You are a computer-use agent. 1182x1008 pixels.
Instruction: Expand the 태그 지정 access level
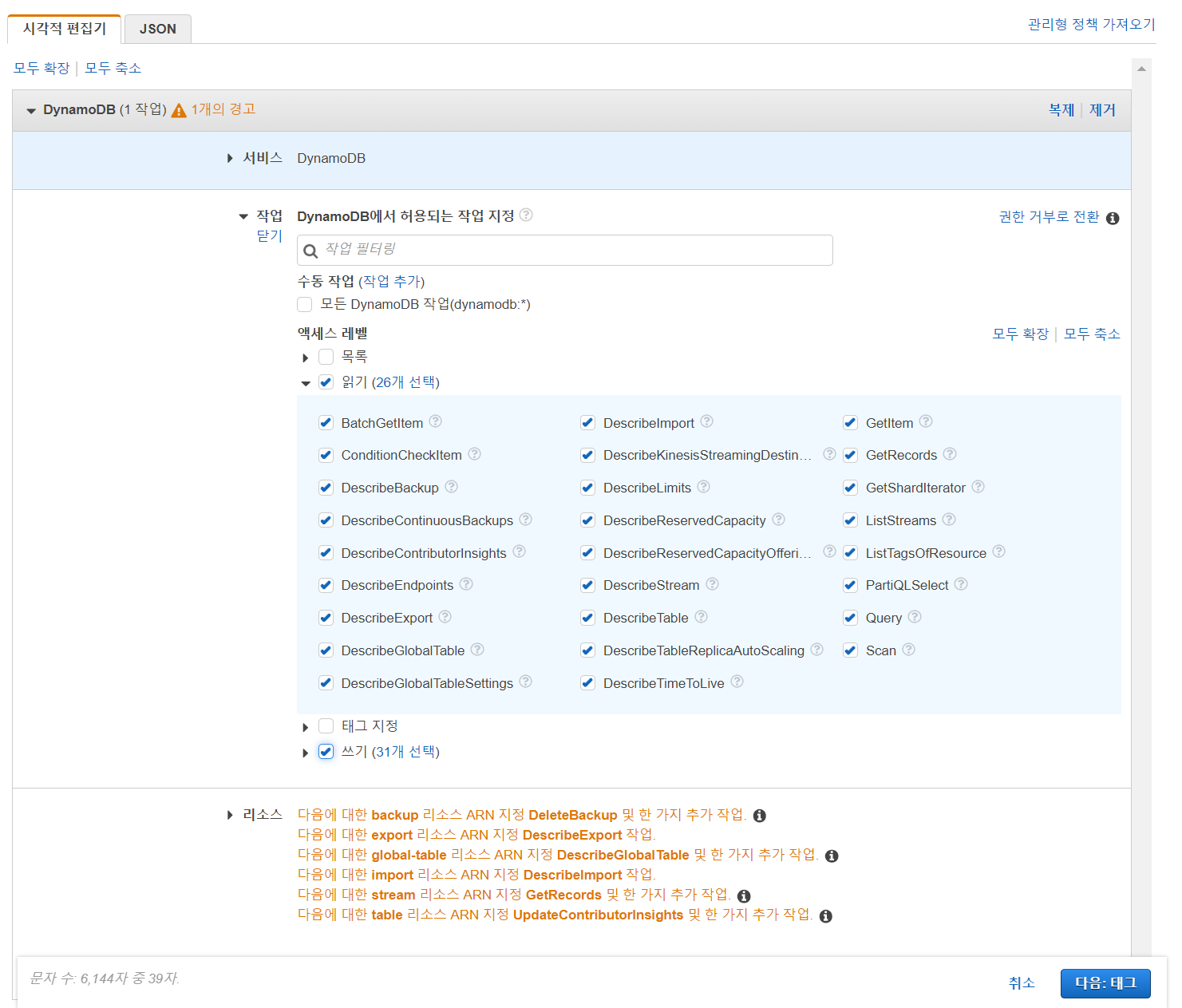pos(305,727)
